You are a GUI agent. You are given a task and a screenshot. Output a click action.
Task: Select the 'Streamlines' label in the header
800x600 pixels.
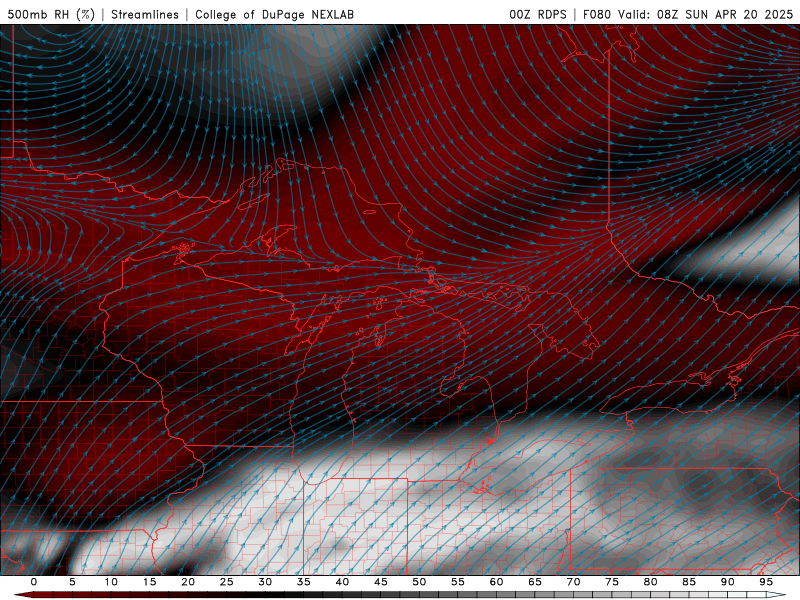[145, 14]
